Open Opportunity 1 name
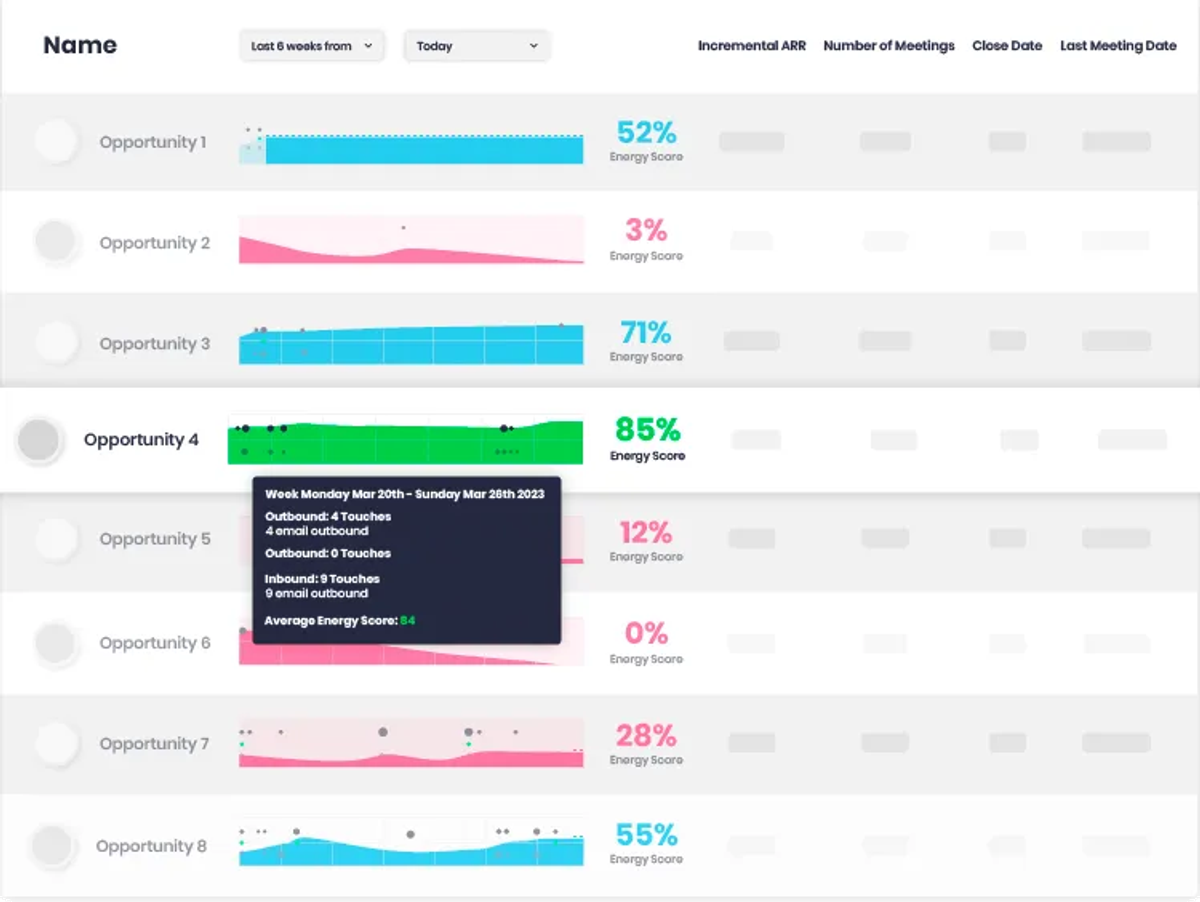 point(153,142)
